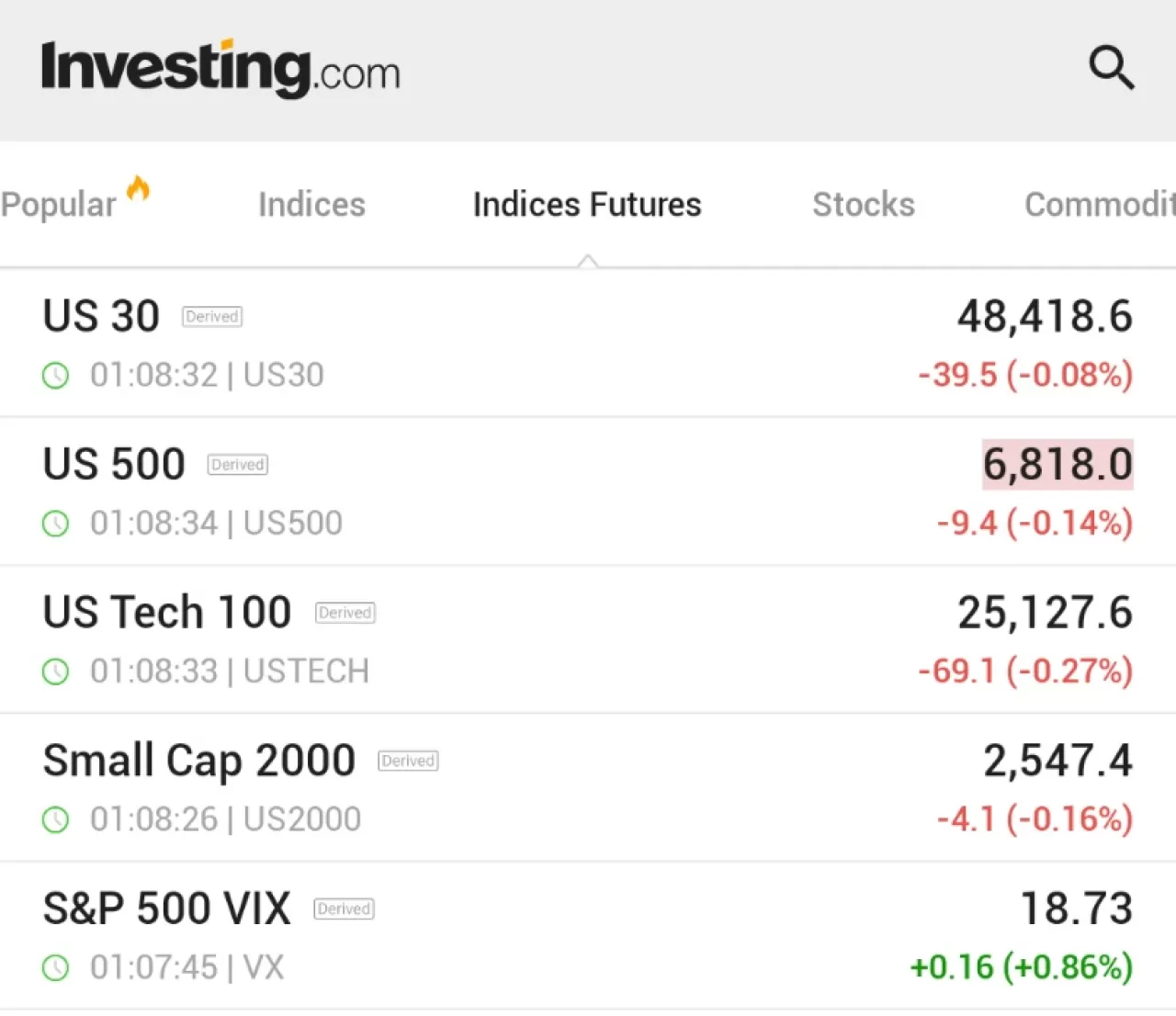1176x1016 pixels.
Task: Go to the Stocks tab
Action: (x=864, y=205)
